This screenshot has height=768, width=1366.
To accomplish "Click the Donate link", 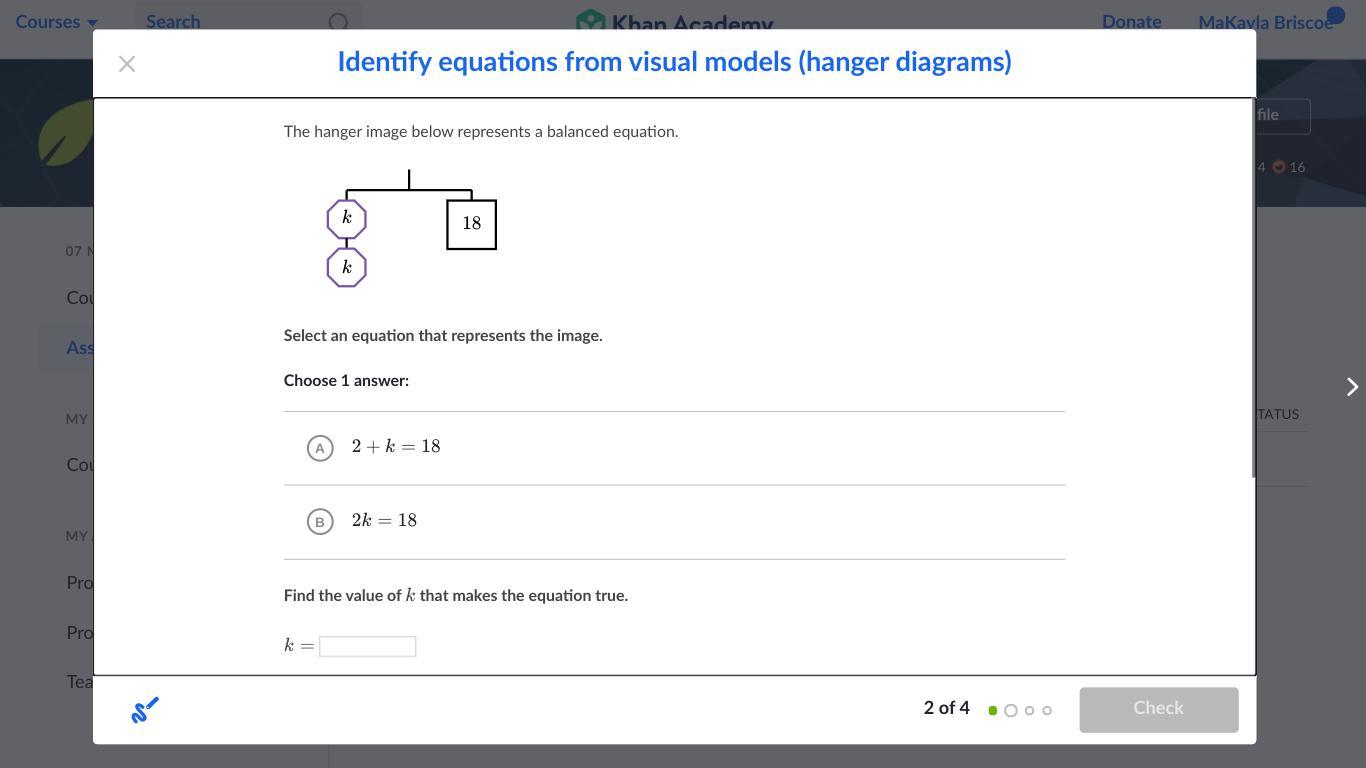I will pos(1131,22).
